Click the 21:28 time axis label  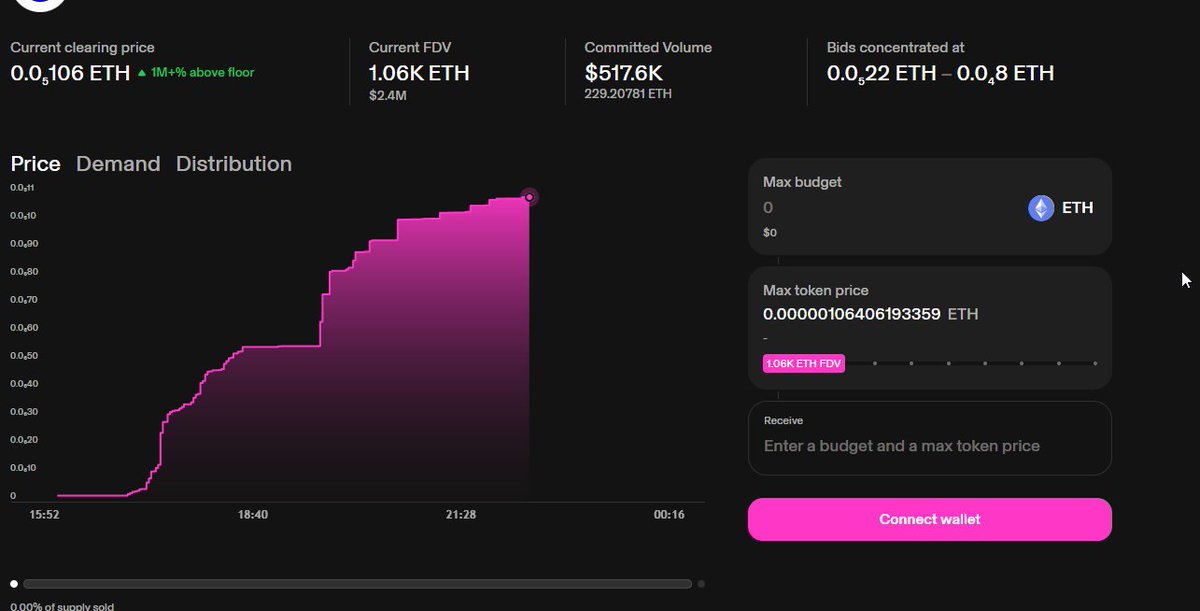(x=461, y=515)
